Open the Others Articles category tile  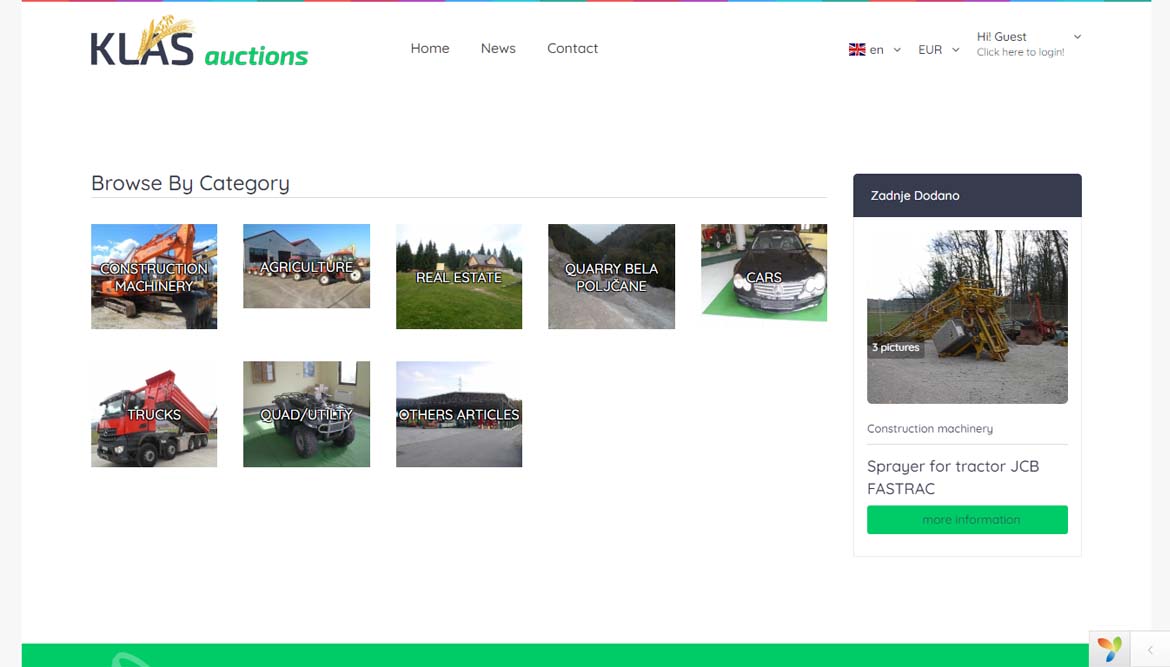tap(459, 414)
